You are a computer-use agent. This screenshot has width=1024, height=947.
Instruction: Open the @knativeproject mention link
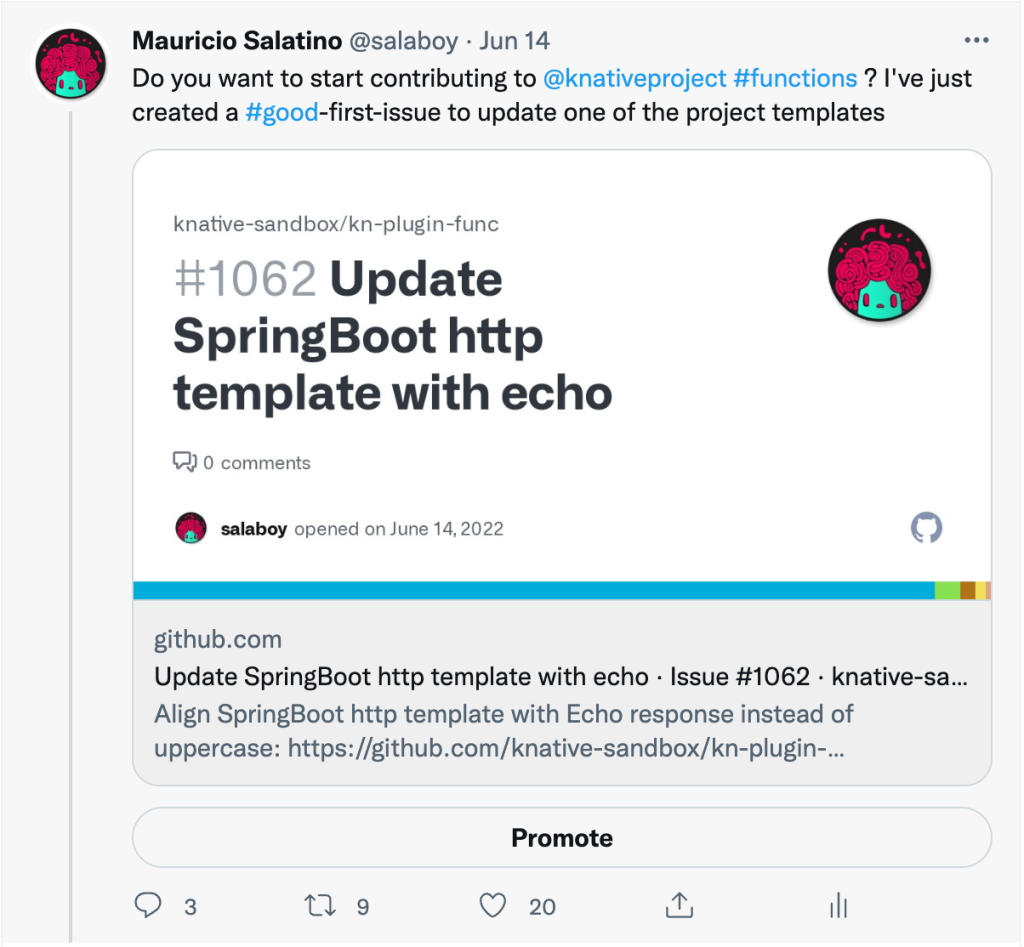[x=634, y=78]
